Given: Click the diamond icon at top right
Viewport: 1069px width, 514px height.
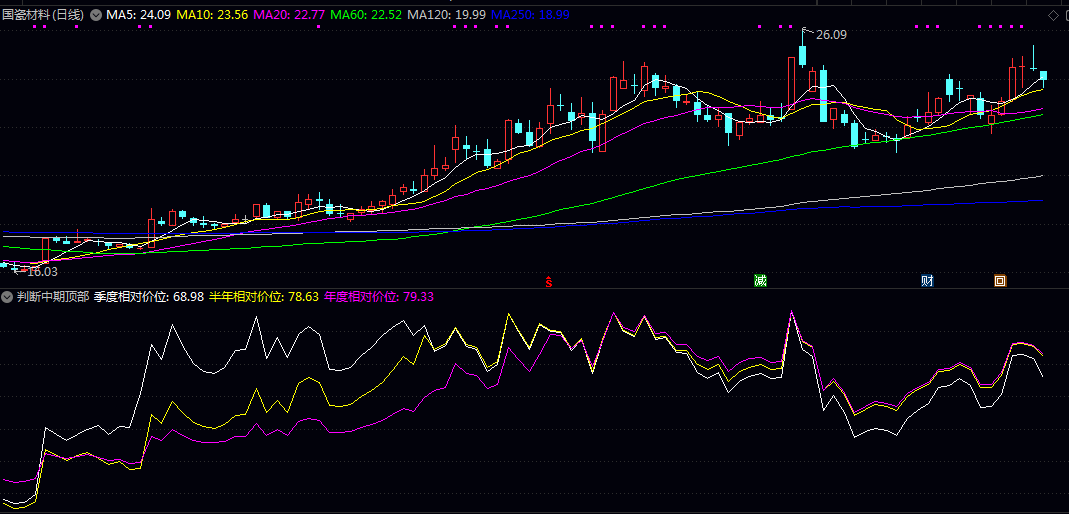Looking at the screenshot, I should pos(1054,15).
